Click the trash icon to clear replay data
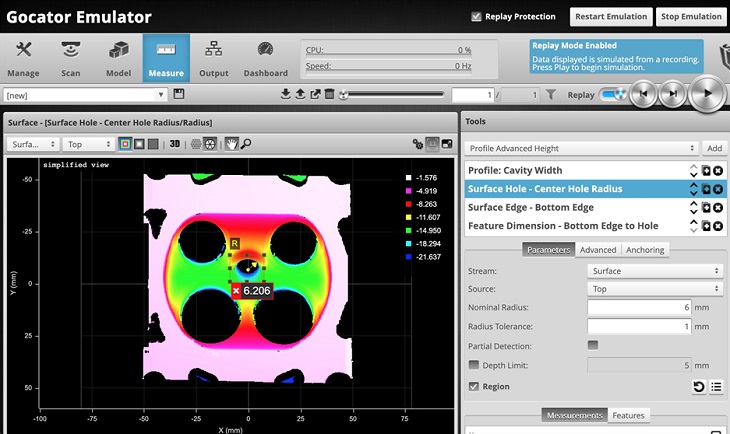Image resolution: width=730 pixels, height=434 pixels. (x=330, y=94)
